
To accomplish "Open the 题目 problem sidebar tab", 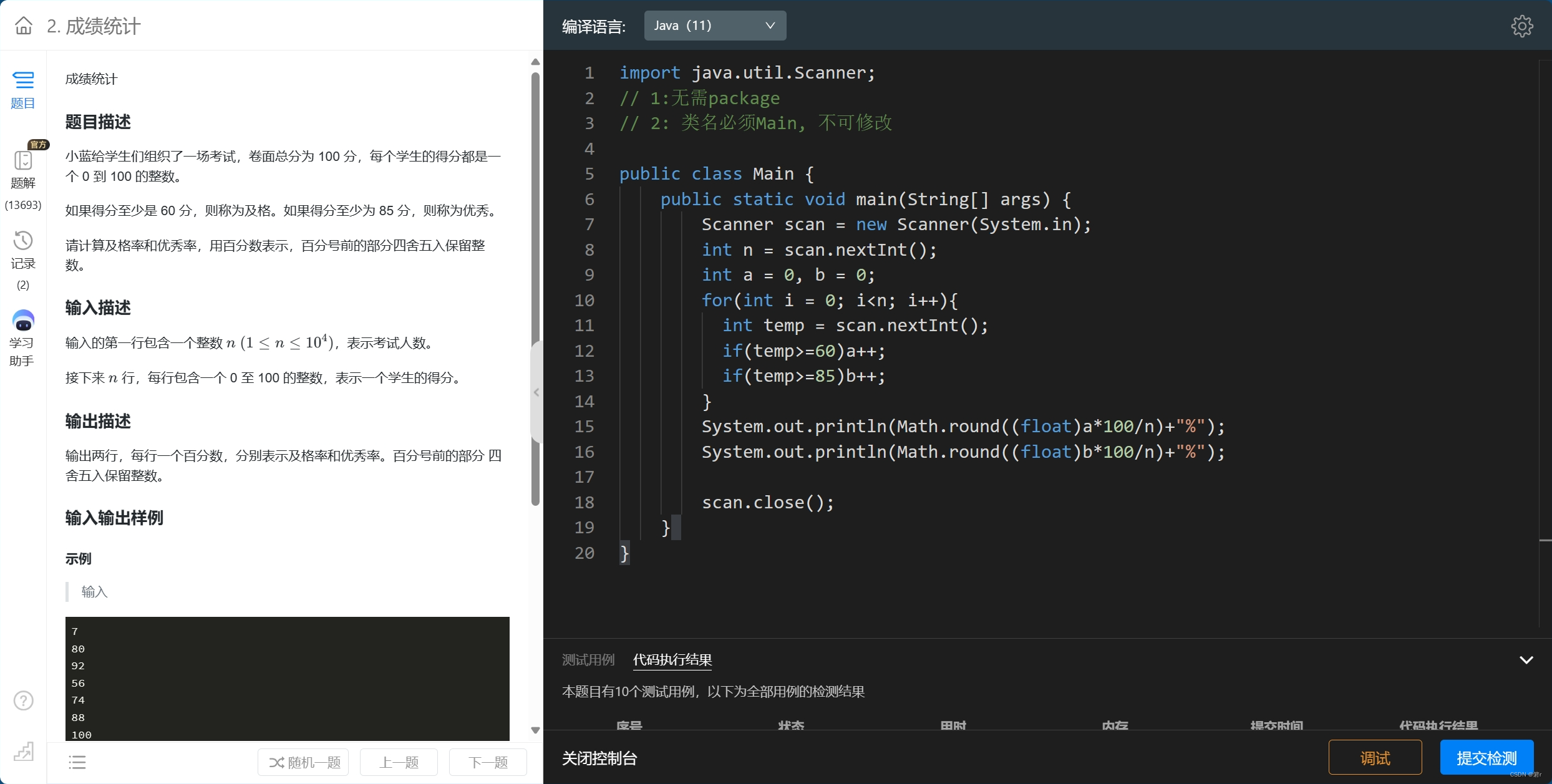I will tap(23, 90).
